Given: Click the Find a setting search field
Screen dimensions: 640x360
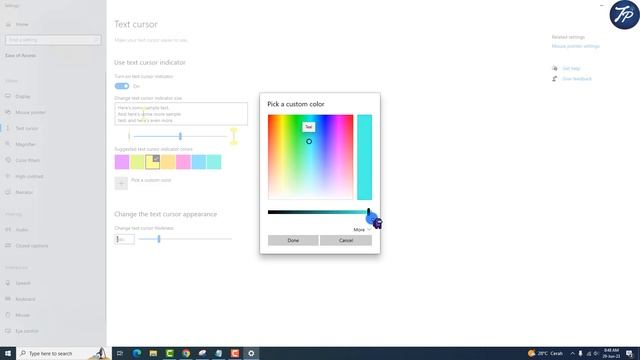Looking at the screenshot, I should click(53, 40).
